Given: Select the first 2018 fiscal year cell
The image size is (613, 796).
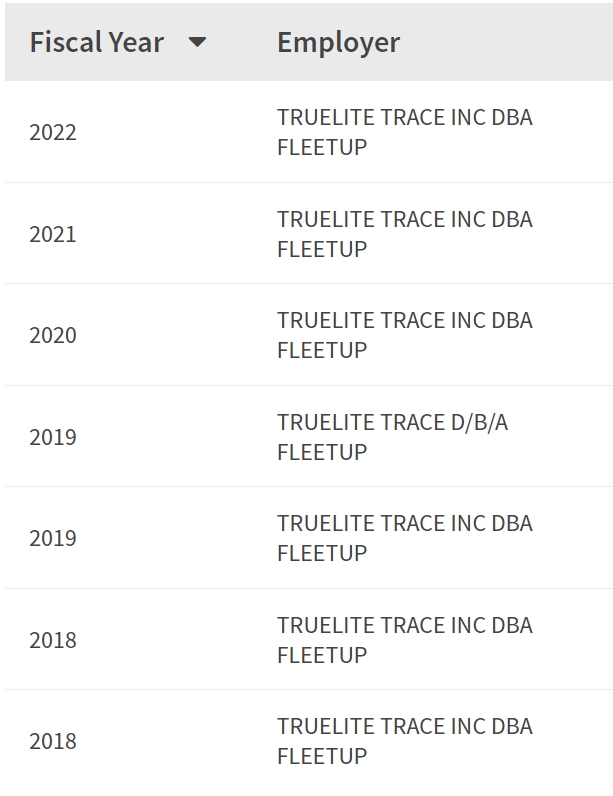Looking at the screenshot, I should [x=53, y=640].
